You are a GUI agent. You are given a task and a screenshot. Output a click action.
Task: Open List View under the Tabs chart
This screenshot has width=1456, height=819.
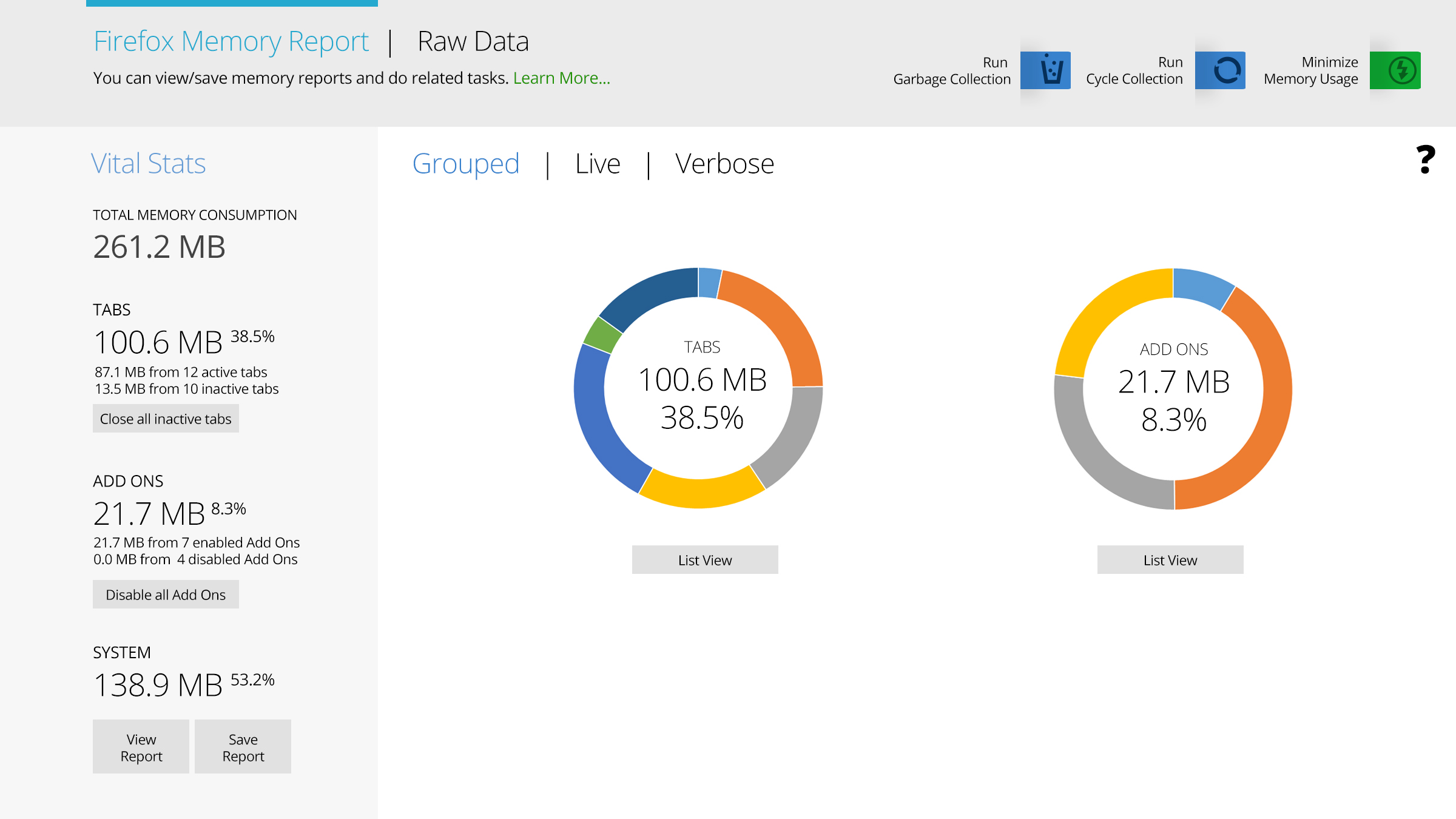coord(705,560)
